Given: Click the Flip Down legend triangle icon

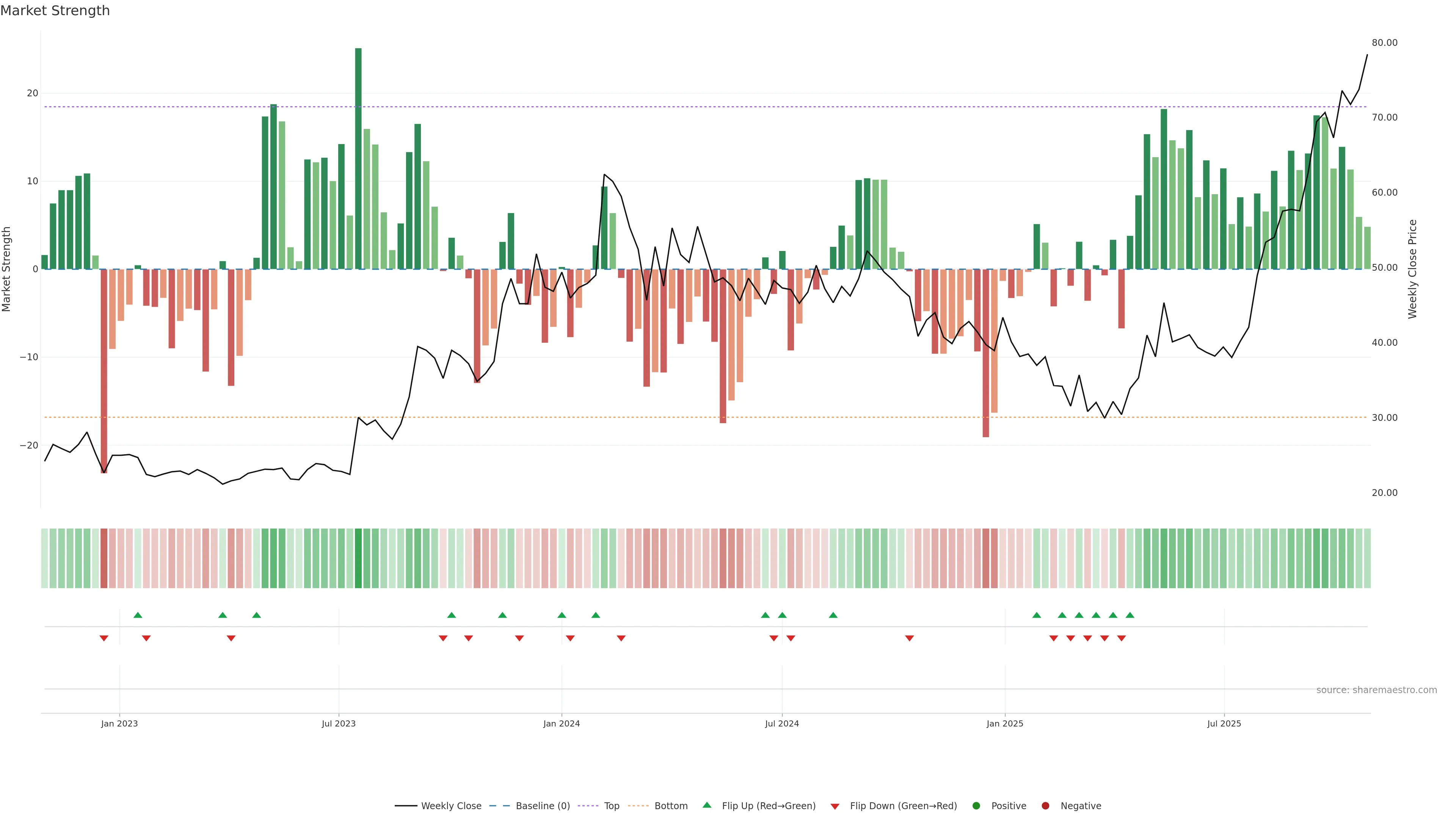Looking at the screenshot, I should click(835, 806).
